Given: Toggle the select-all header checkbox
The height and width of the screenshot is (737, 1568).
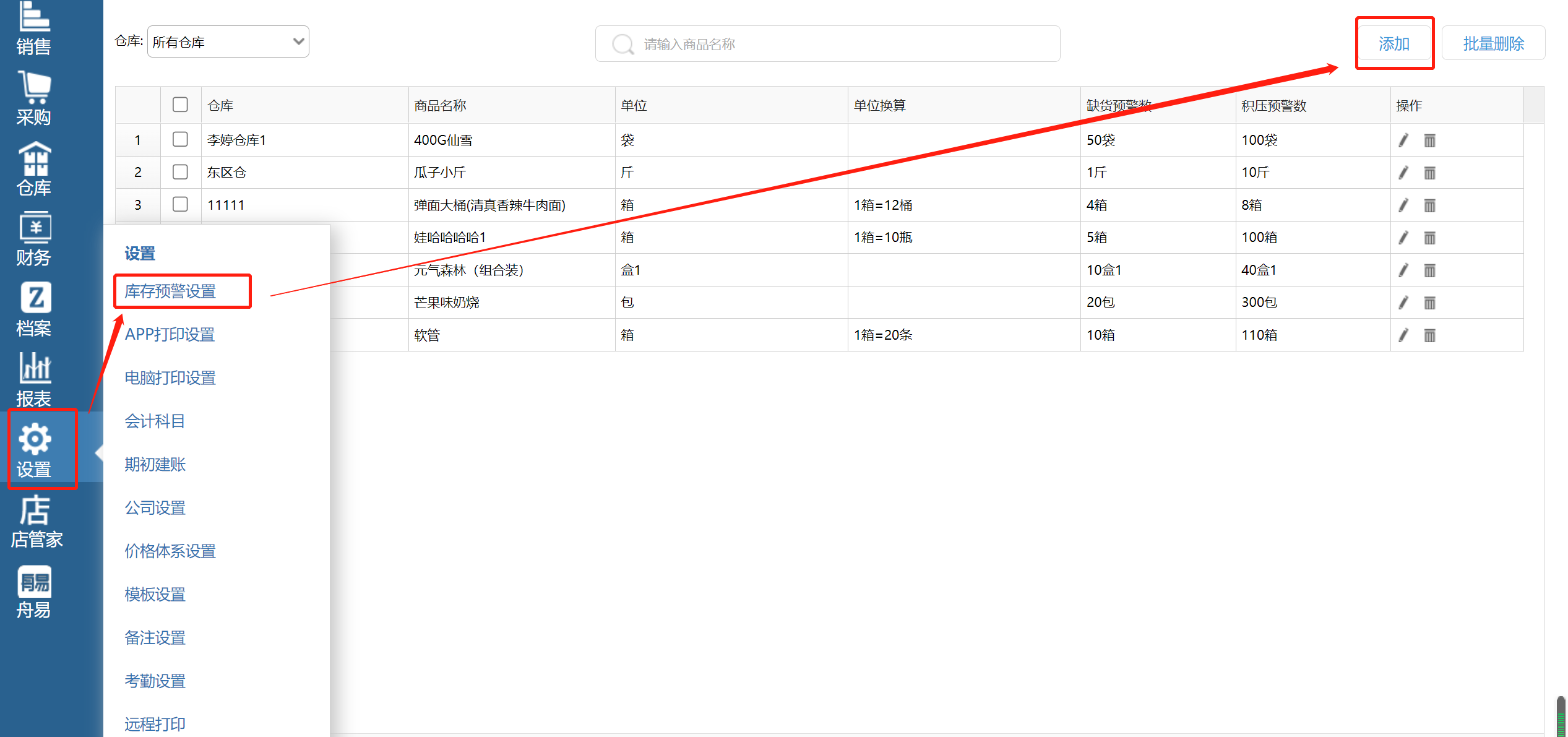Looking at the screenshot, I should click(180, 105).
